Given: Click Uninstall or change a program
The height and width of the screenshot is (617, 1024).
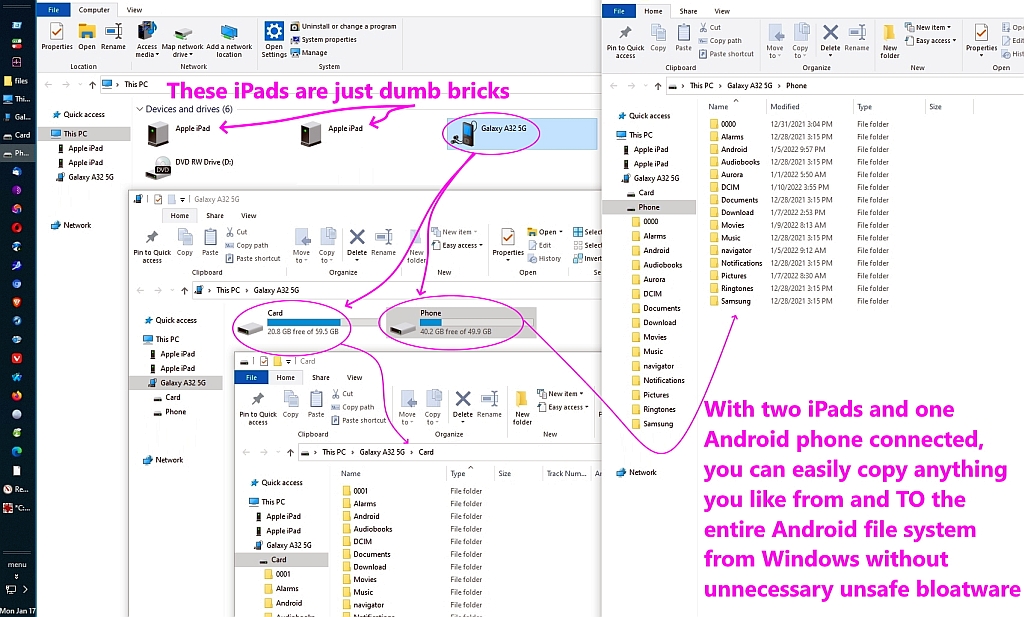Looking at the screenshot, I should 344,26.
